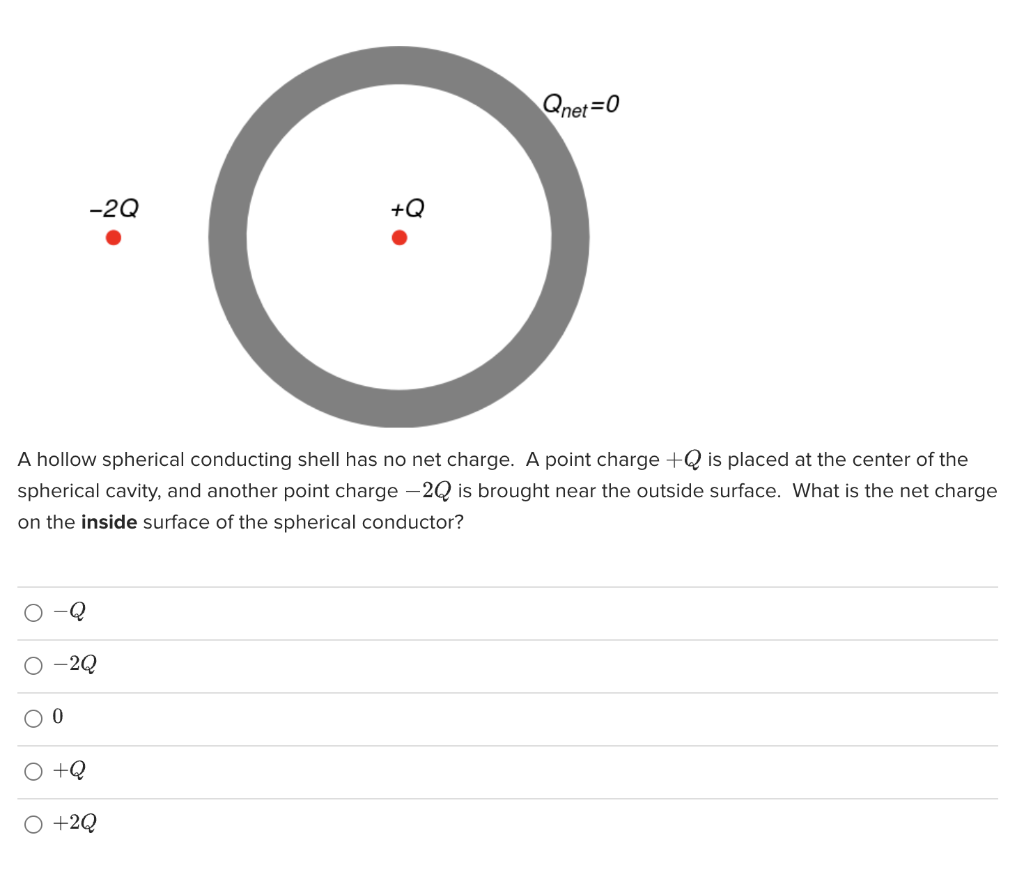Select the −Q answer radio button
Viewport: 1024px width, 874px height.
[x=33, y=612]
